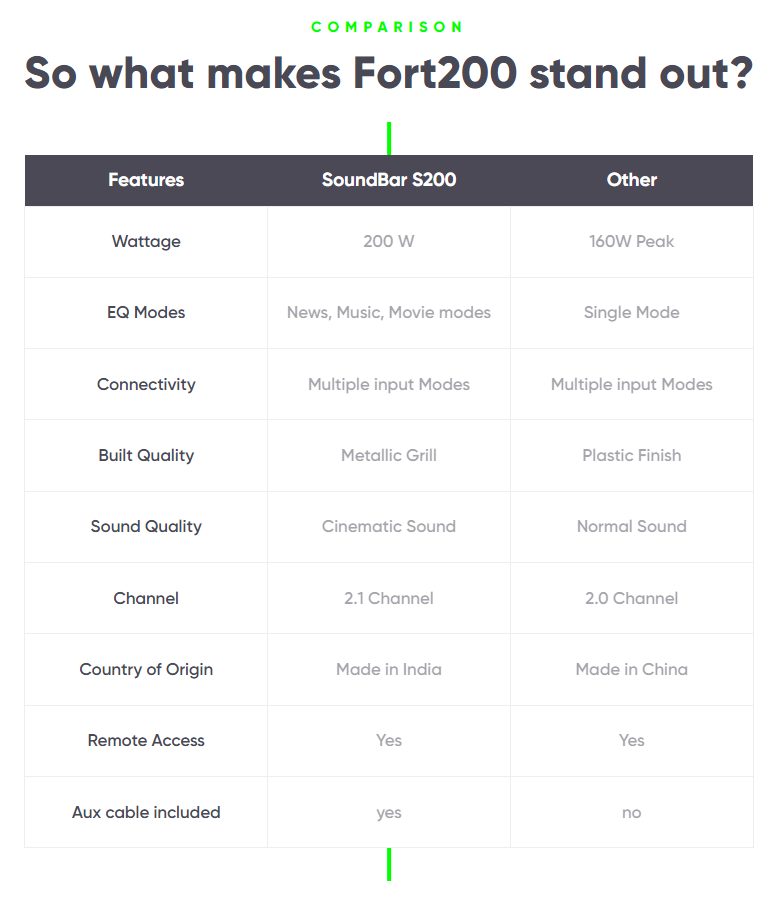Click the EQ Modes row label
This screenshot has width=772, height=898.
click(146, 312)
